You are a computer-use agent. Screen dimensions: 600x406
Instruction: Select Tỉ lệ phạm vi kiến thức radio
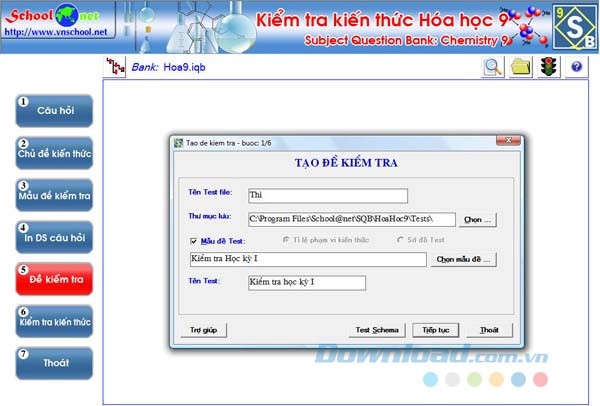click(286, 240)
